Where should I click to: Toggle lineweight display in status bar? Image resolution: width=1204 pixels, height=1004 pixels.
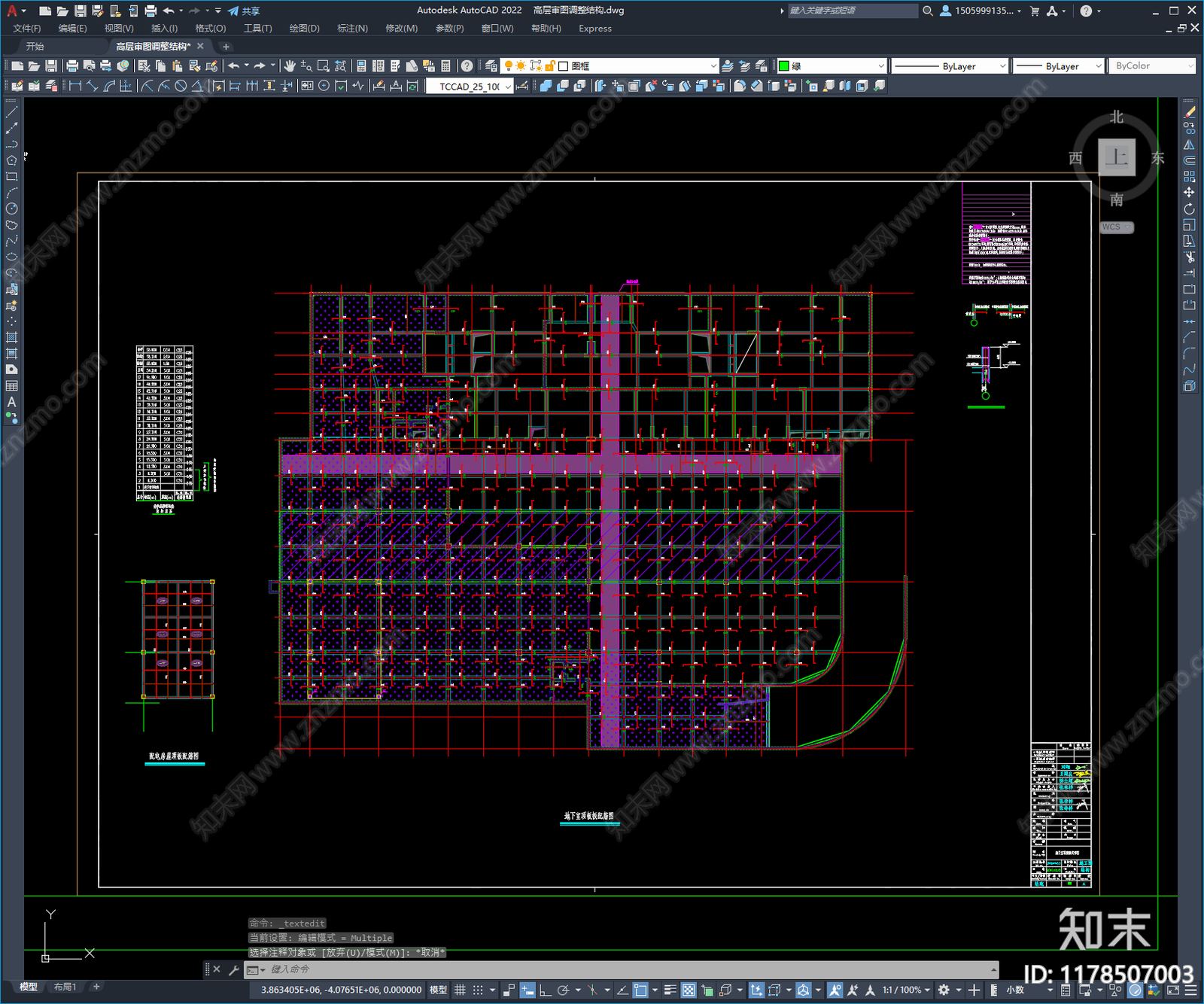[670, 990]
